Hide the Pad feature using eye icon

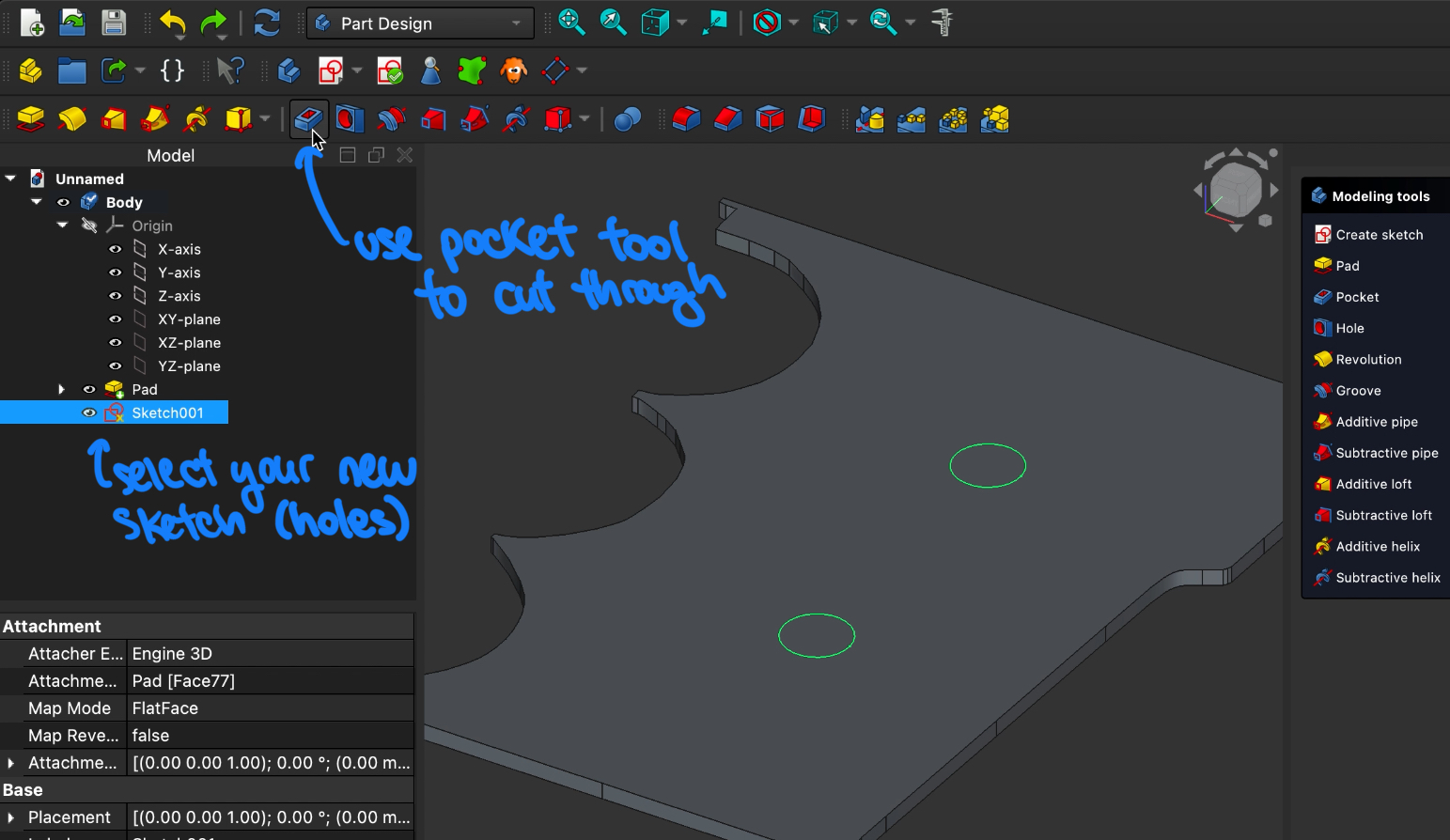coord(89,389)
